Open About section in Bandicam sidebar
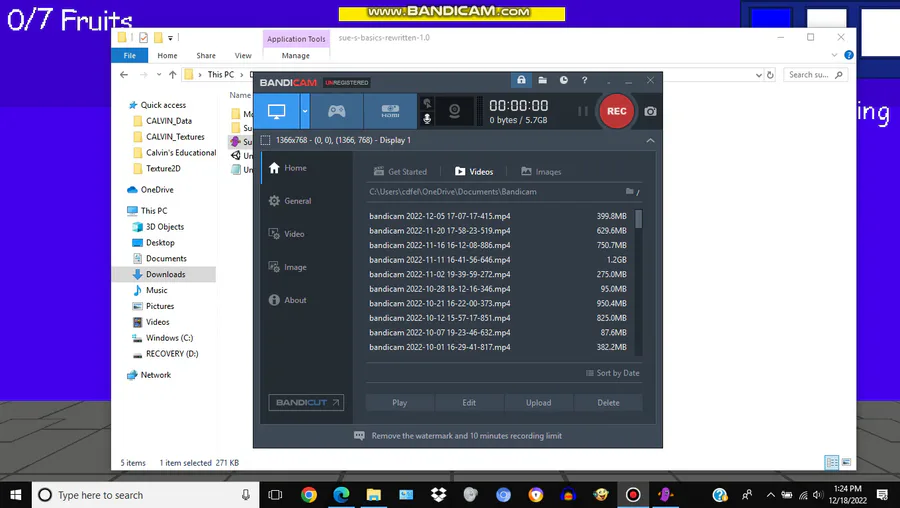The image size is (900, 508). (x=307, y=300)
